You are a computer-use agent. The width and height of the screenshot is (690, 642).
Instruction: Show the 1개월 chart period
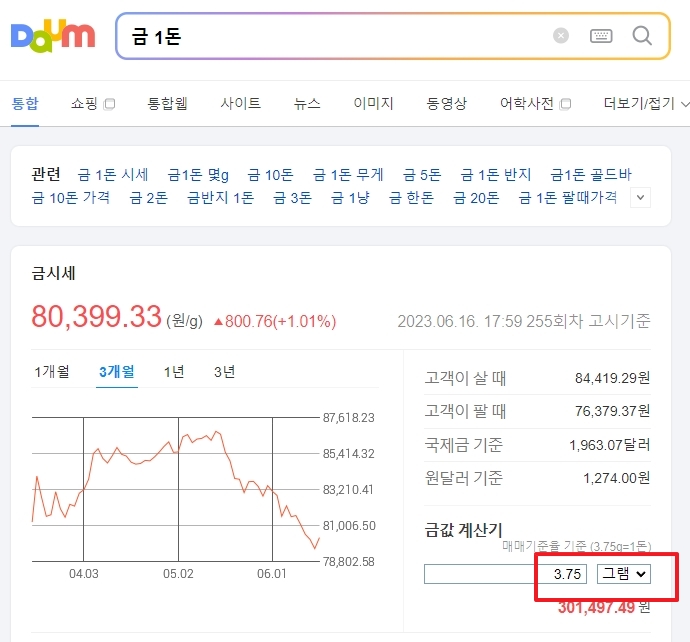(x=52, y=372)
